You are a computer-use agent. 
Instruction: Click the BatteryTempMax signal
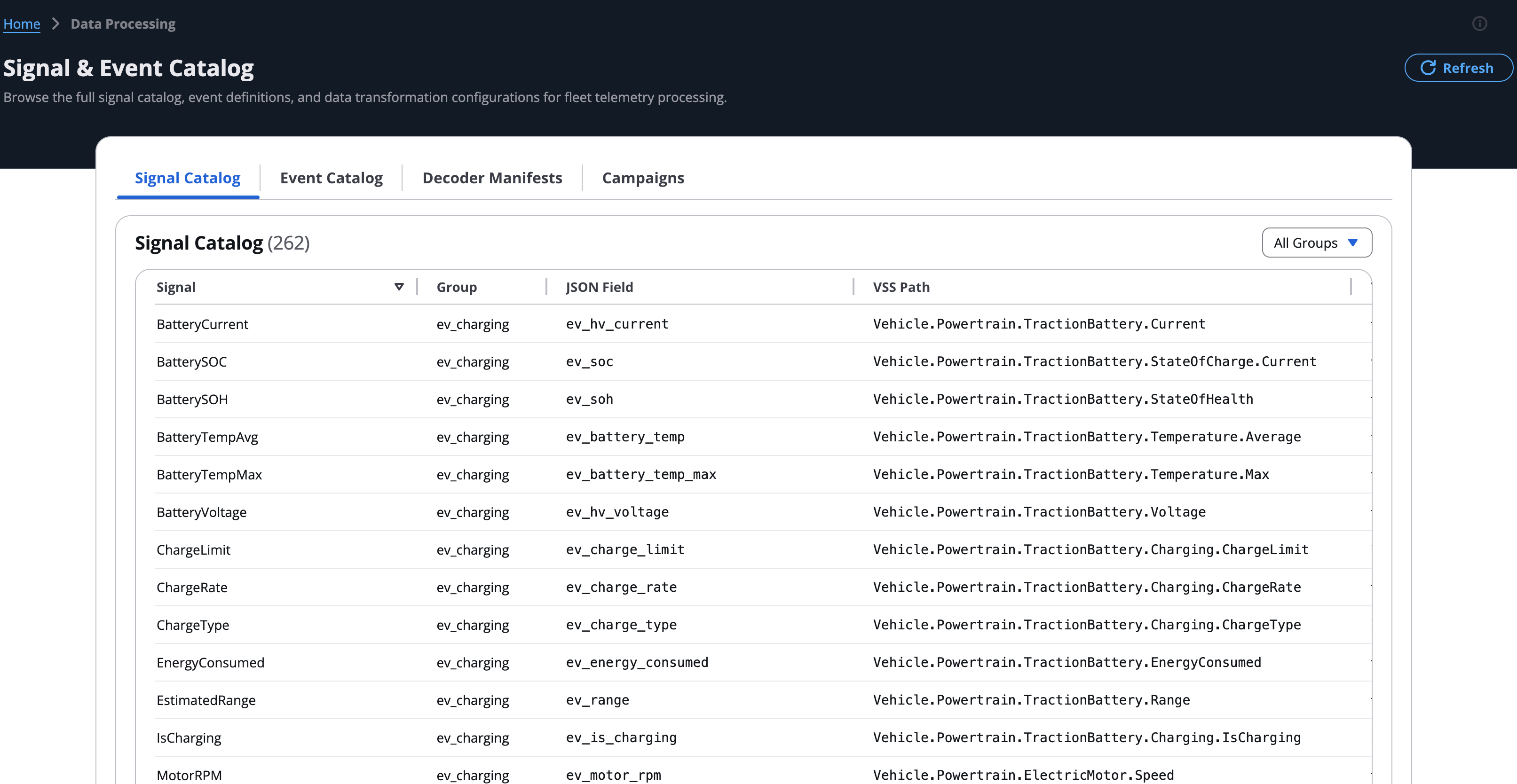[209, 474]
